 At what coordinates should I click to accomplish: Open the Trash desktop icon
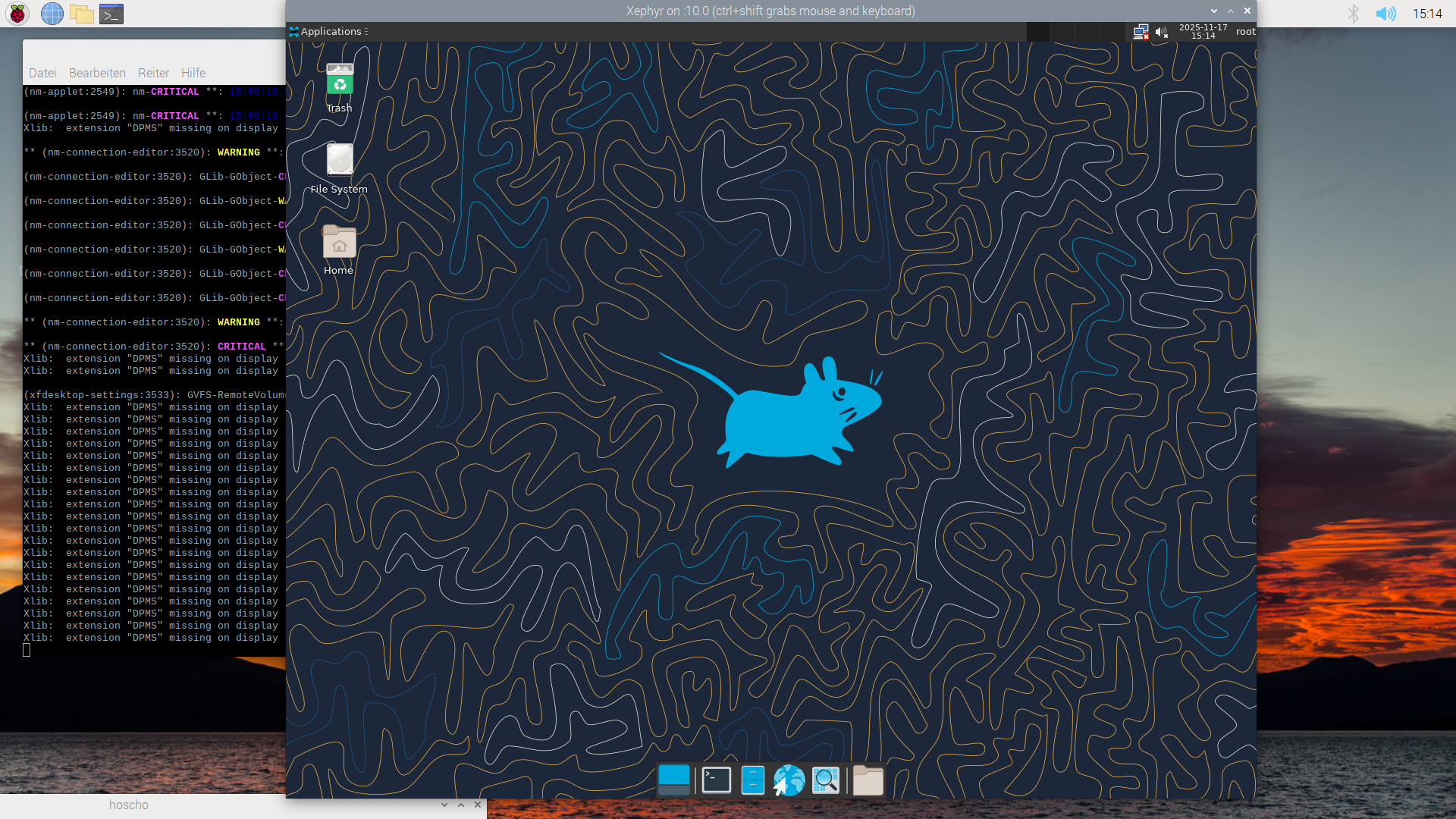[340, 80]
